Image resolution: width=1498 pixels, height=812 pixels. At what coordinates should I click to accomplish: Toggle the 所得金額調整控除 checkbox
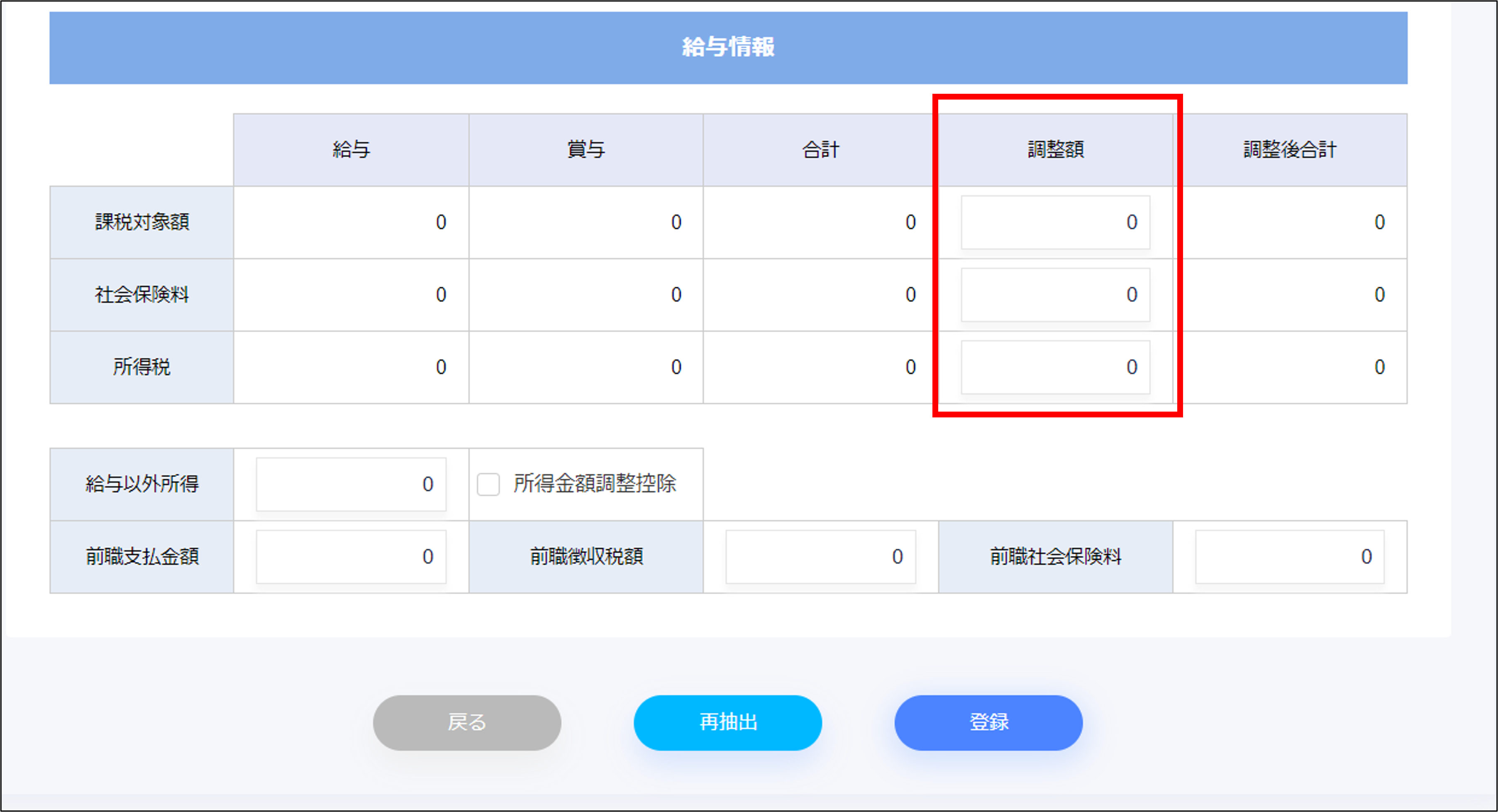(x=488, y=484)
